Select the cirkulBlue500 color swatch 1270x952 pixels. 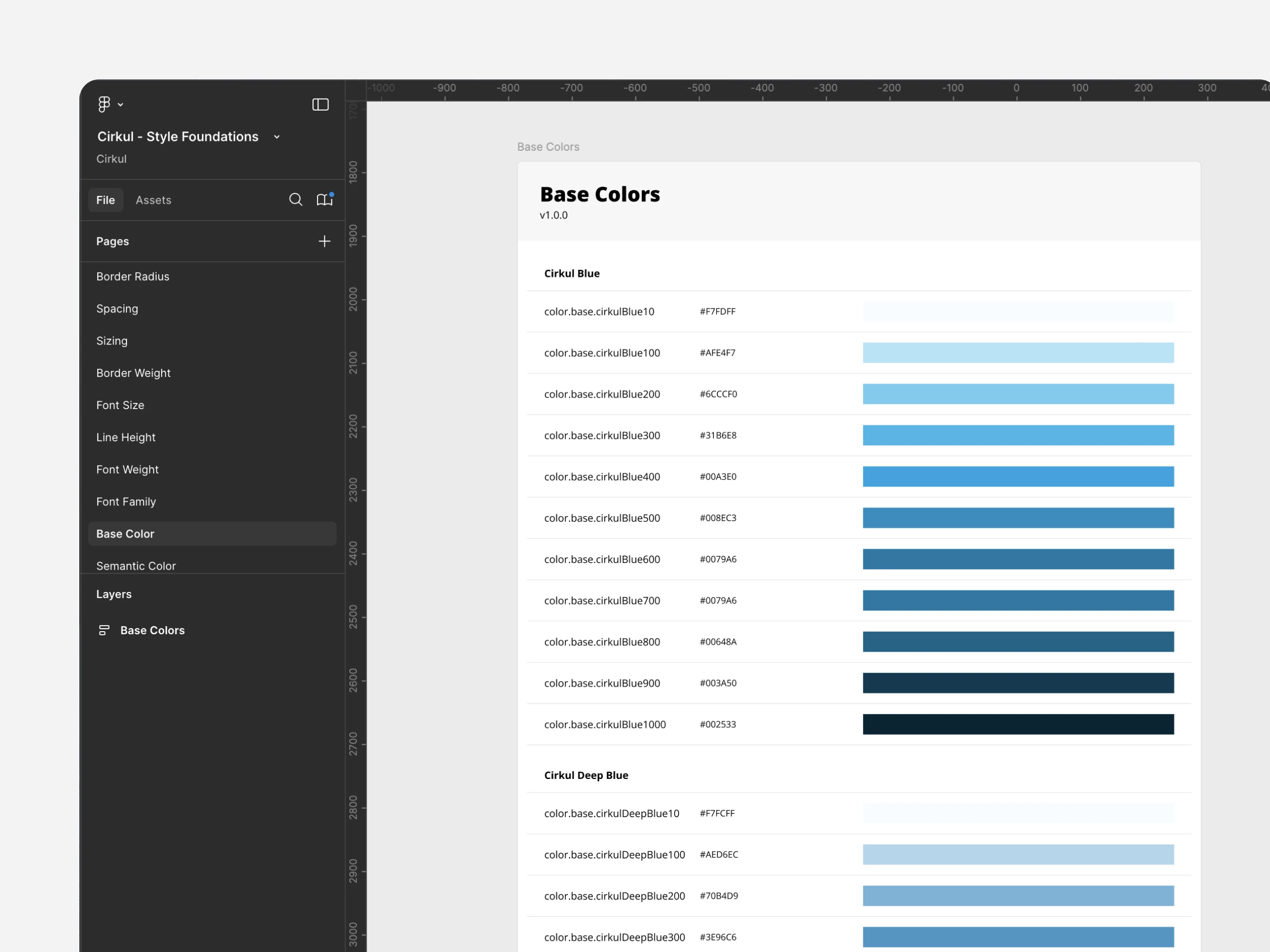pyautogui.click(x=1018, y=518)
